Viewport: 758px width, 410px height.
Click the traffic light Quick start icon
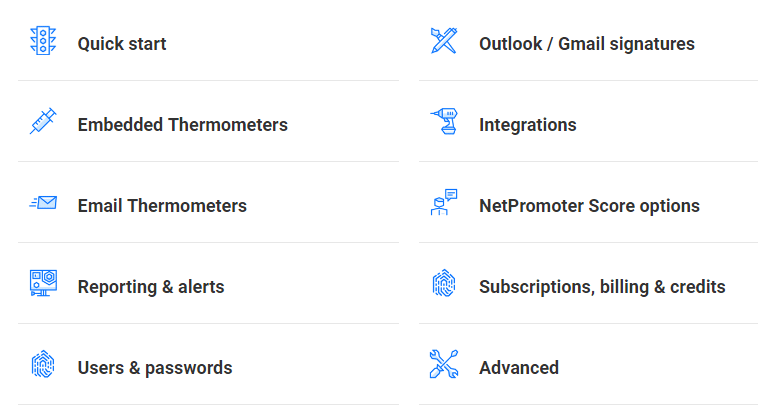click(x=43, y=41)
